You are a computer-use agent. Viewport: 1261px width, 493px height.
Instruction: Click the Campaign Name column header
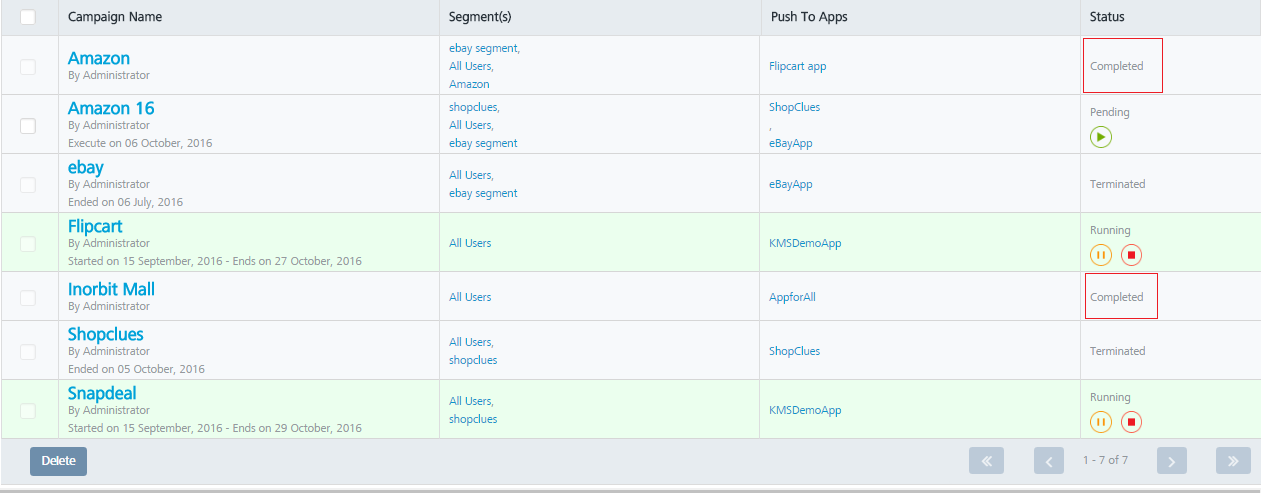click(x=115, y=17)
